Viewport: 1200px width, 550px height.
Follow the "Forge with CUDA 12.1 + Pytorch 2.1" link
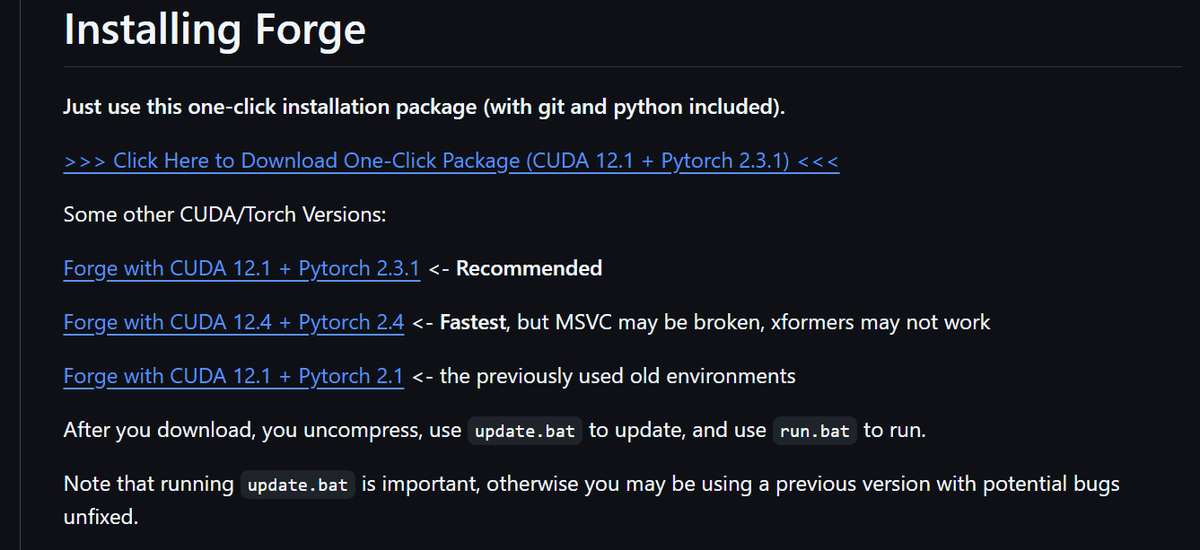click(x=233, y=376)
